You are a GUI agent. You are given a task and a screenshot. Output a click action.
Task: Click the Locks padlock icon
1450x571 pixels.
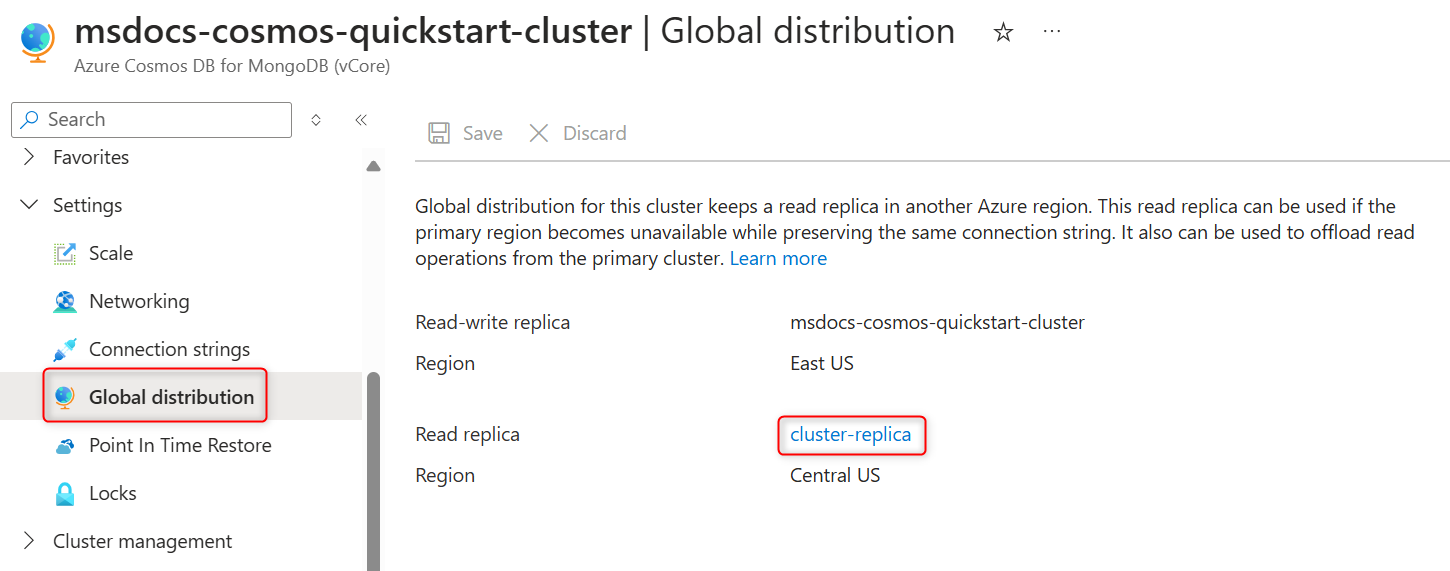click(65, 494)
